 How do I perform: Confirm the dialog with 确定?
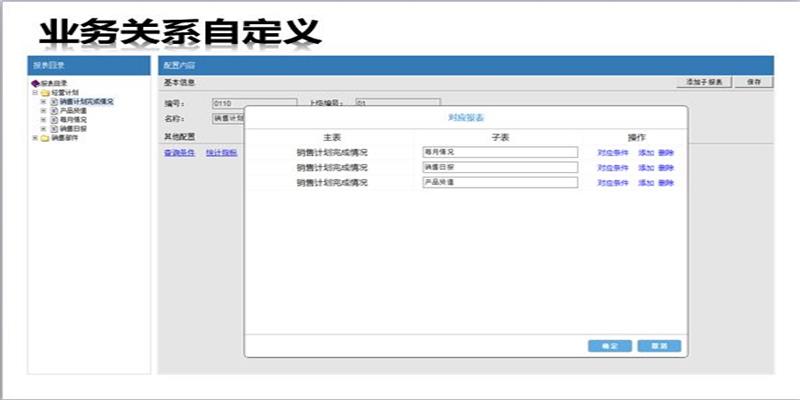609,345
